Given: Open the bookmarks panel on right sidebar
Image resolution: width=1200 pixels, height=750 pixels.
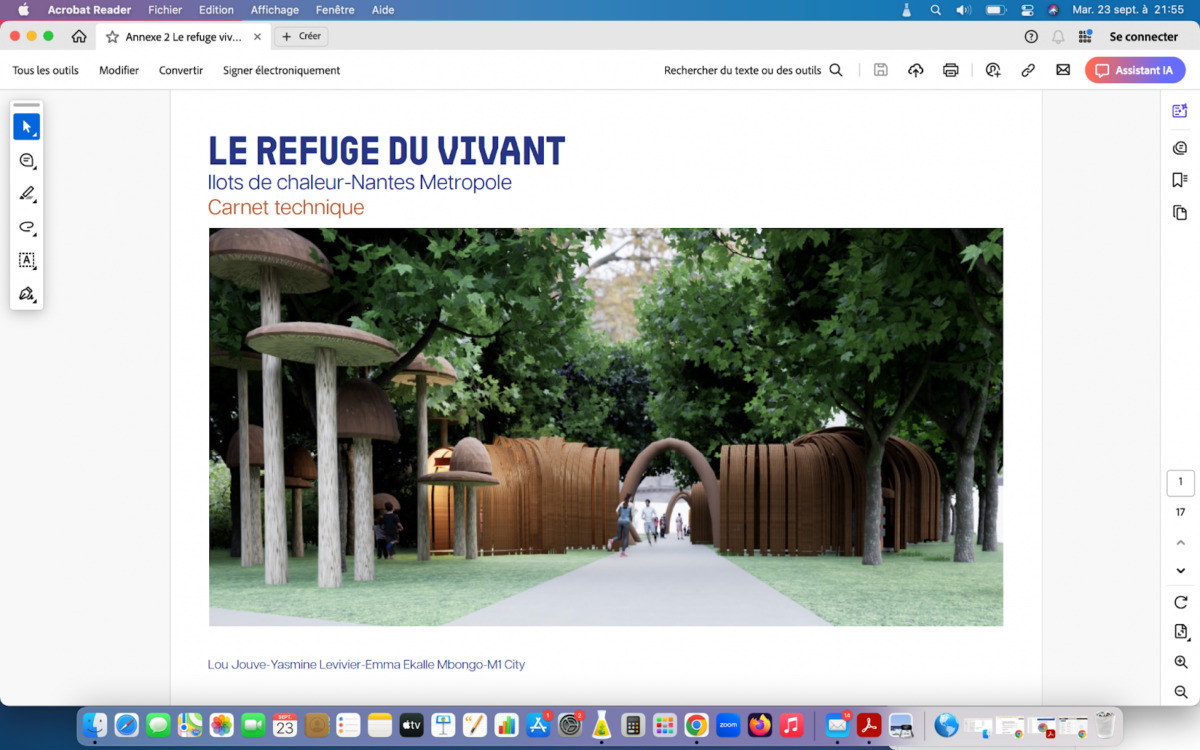Looking at the screenshot, I should pos(1180,180).
